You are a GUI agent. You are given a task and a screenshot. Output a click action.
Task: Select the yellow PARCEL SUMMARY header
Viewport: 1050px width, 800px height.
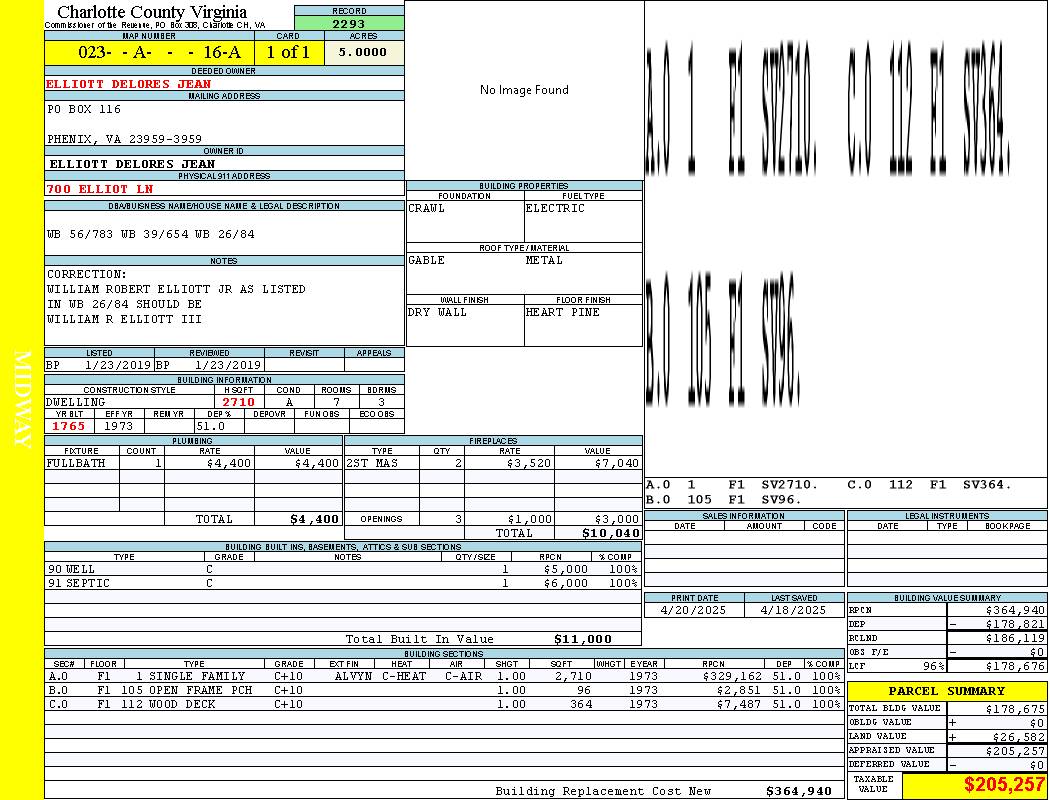coord(947,691)
